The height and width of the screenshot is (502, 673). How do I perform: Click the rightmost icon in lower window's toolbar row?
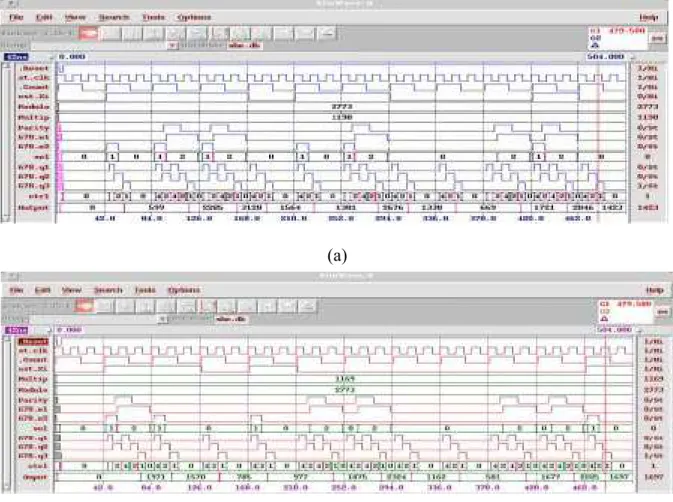pyautogui.click(x=306, y=306)
